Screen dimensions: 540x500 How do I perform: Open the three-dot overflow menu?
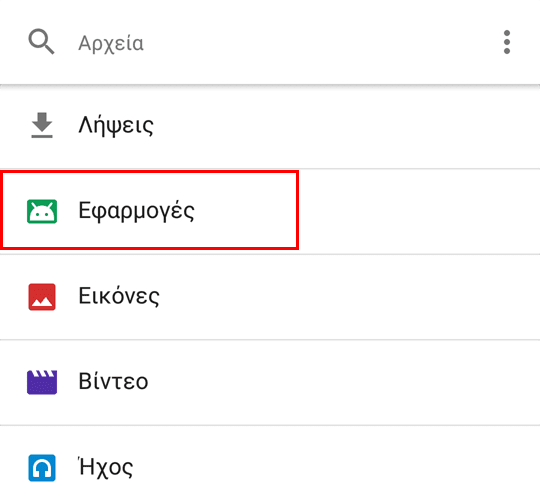click(507, 42)
